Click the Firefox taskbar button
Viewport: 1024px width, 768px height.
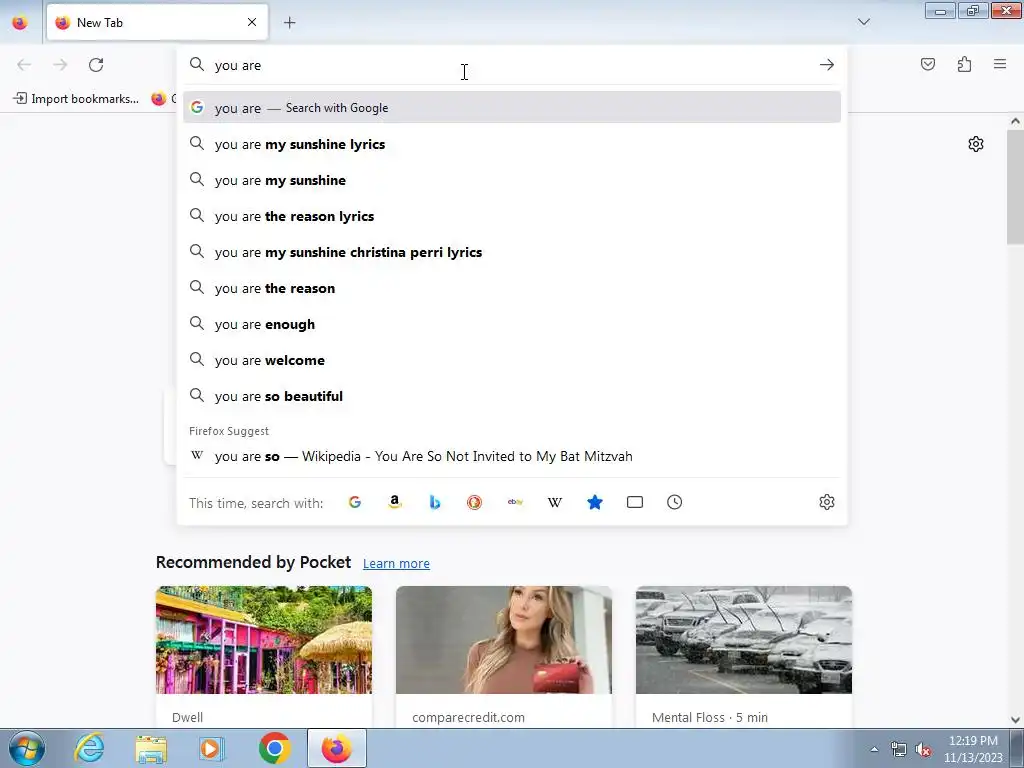coord(336,748)
